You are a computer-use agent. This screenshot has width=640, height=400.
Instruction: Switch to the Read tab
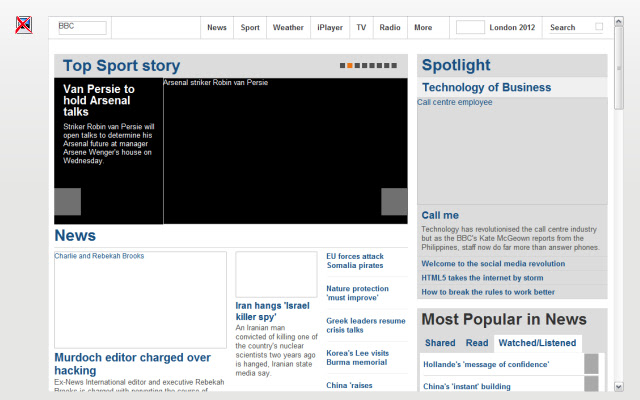click(477, 343)
